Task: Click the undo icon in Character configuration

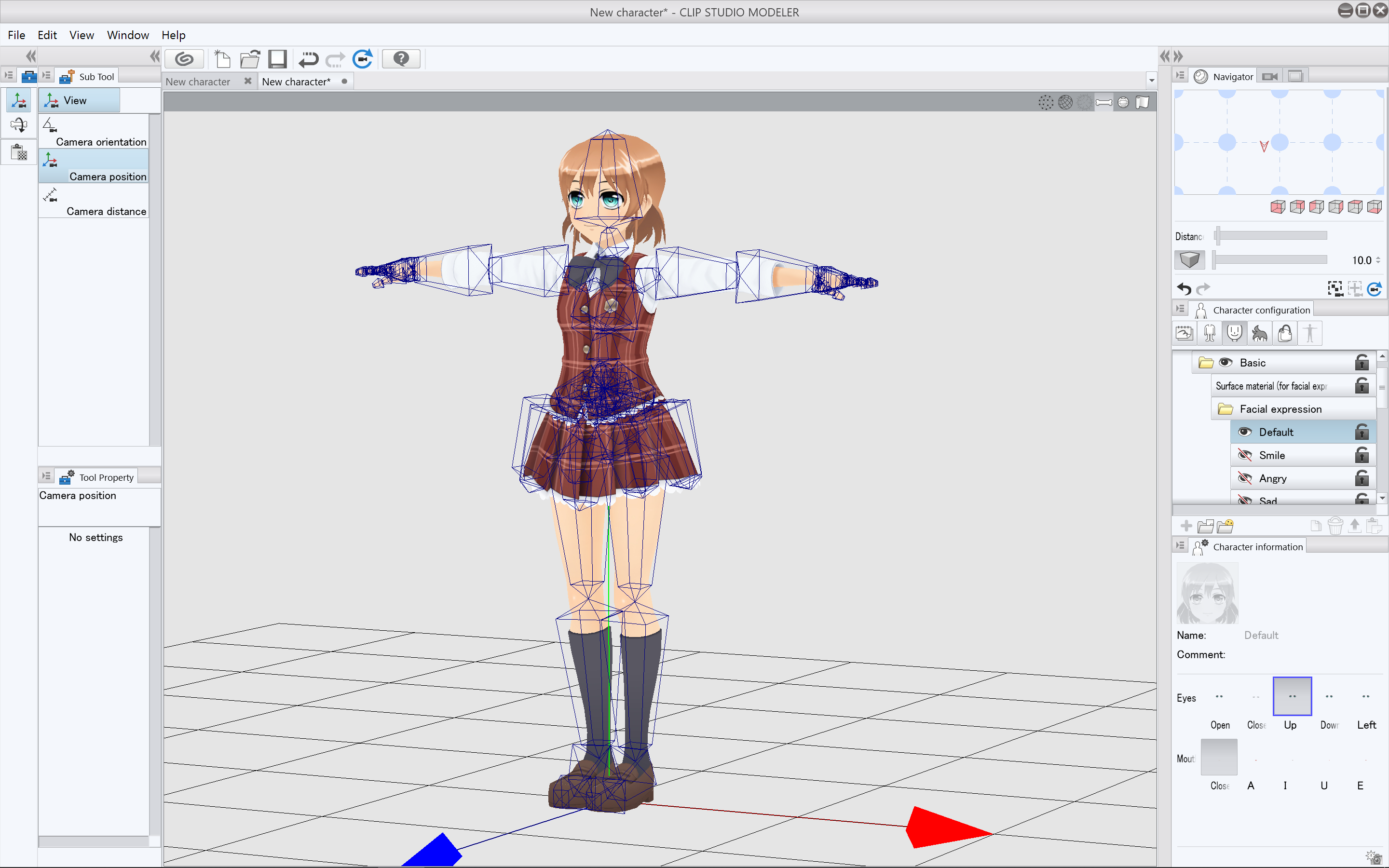Action: [1183, 288]
